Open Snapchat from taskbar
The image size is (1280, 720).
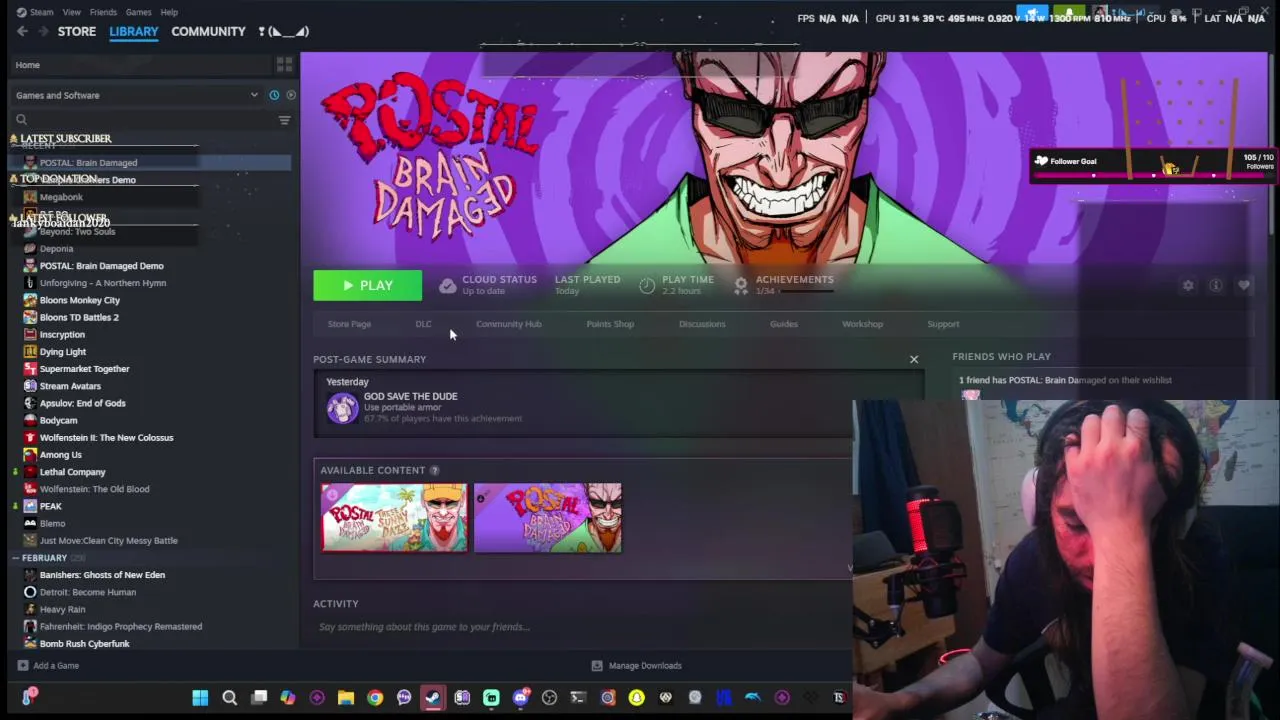click(636, 698)
